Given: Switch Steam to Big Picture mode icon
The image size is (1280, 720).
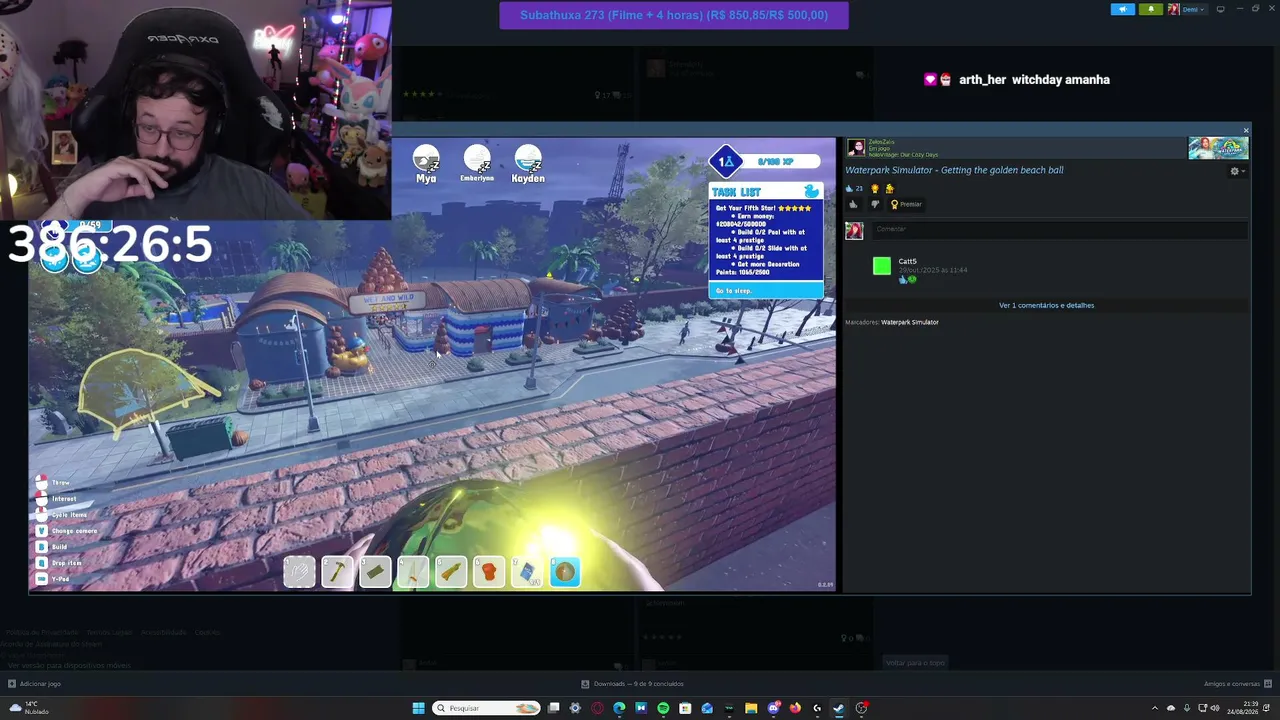Looking at the screenshot, I should click(1220, 9).
